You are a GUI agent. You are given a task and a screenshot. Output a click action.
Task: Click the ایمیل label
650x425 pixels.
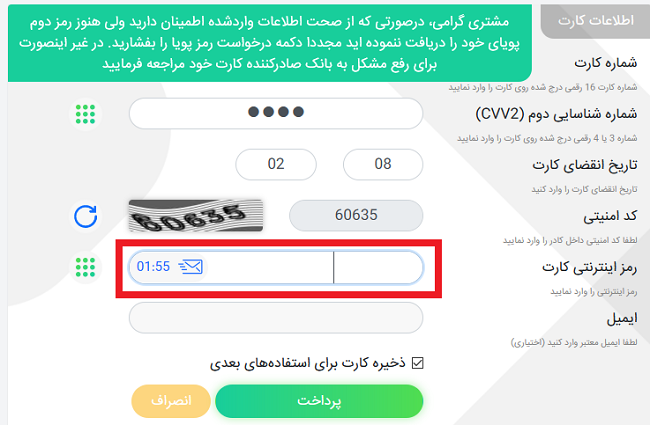click(622, 318)
